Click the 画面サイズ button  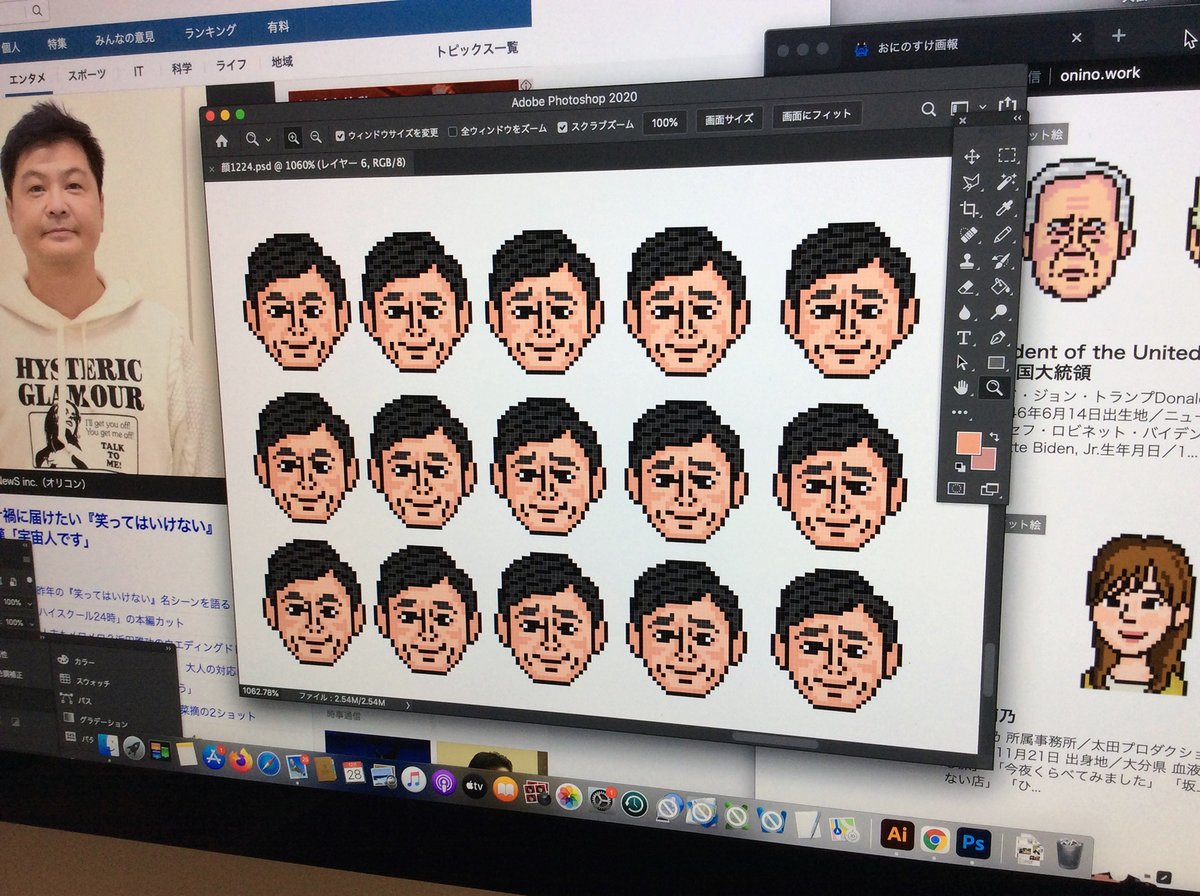(x=729, y=119)
